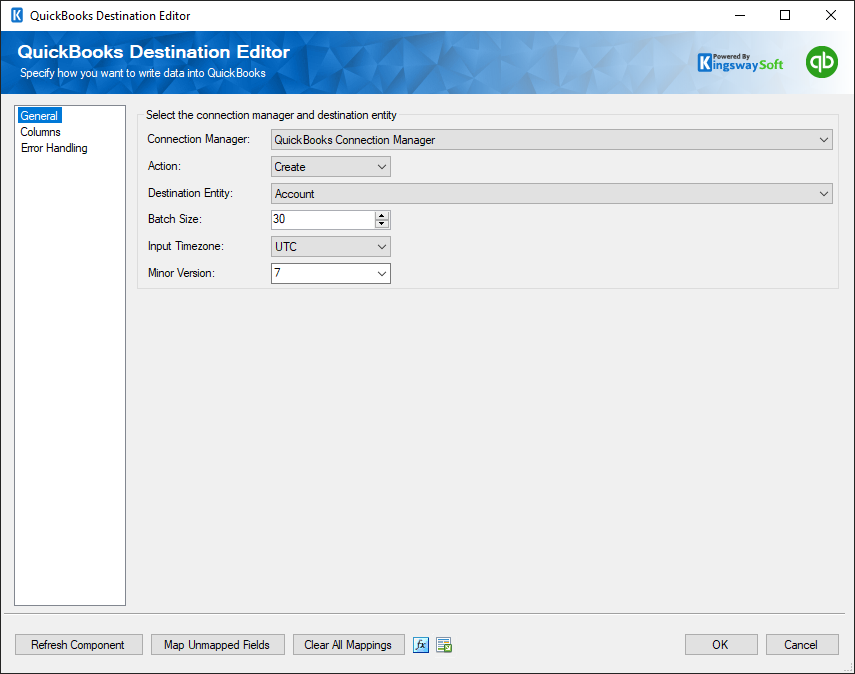
Task: Minimize the editor window
Action: pos(740,15)
